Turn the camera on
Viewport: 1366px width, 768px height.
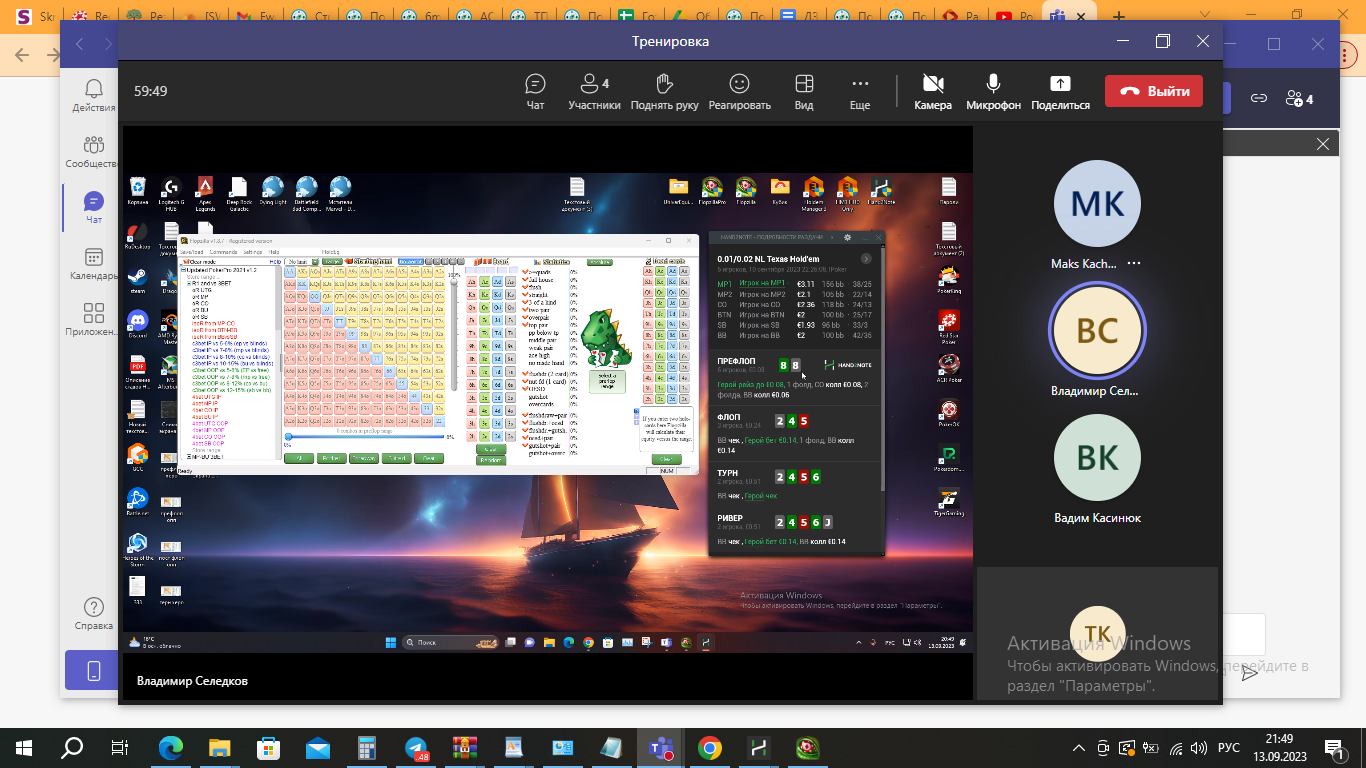click(x=933, y=91)
